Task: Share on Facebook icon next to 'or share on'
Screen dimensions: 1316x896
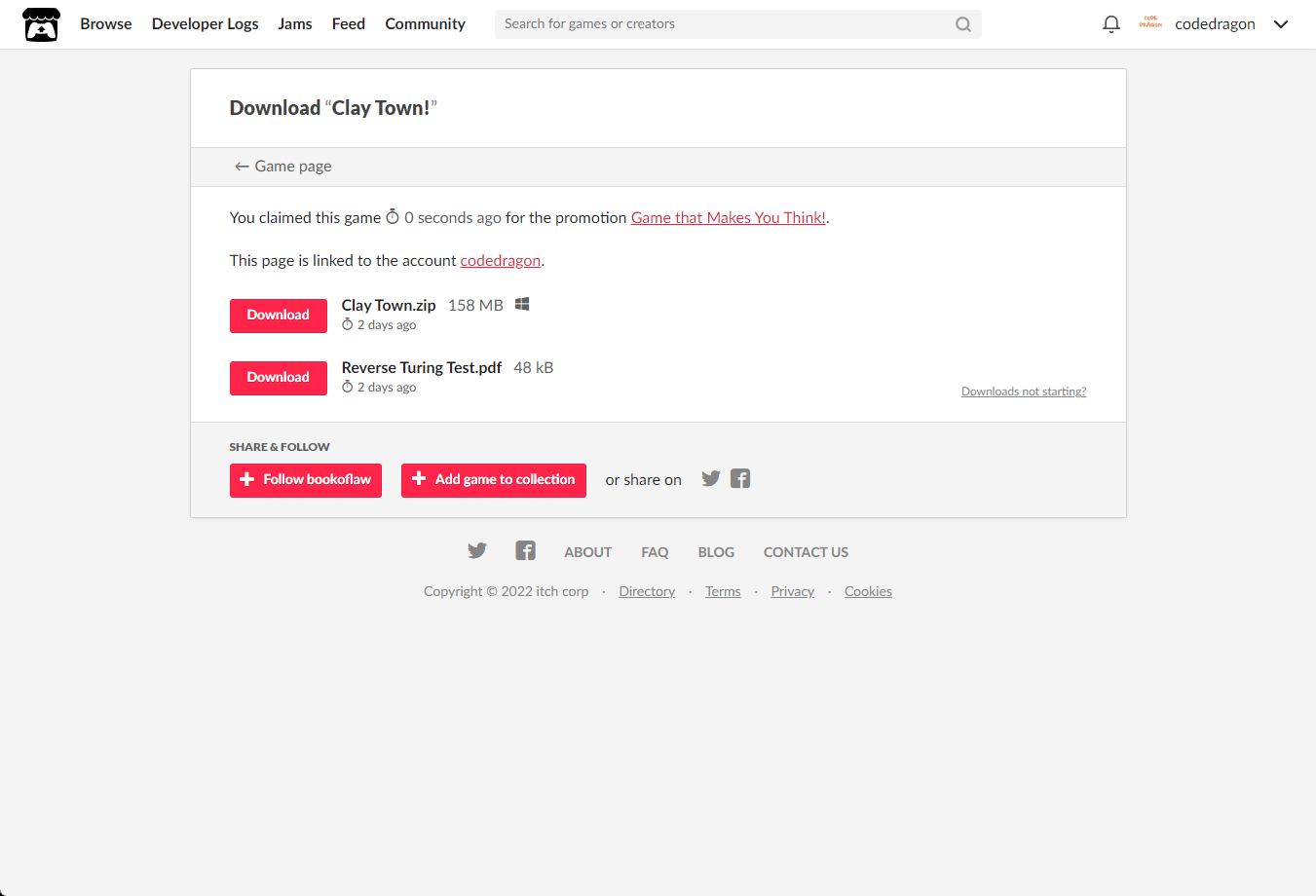Action: pos(740,478)
